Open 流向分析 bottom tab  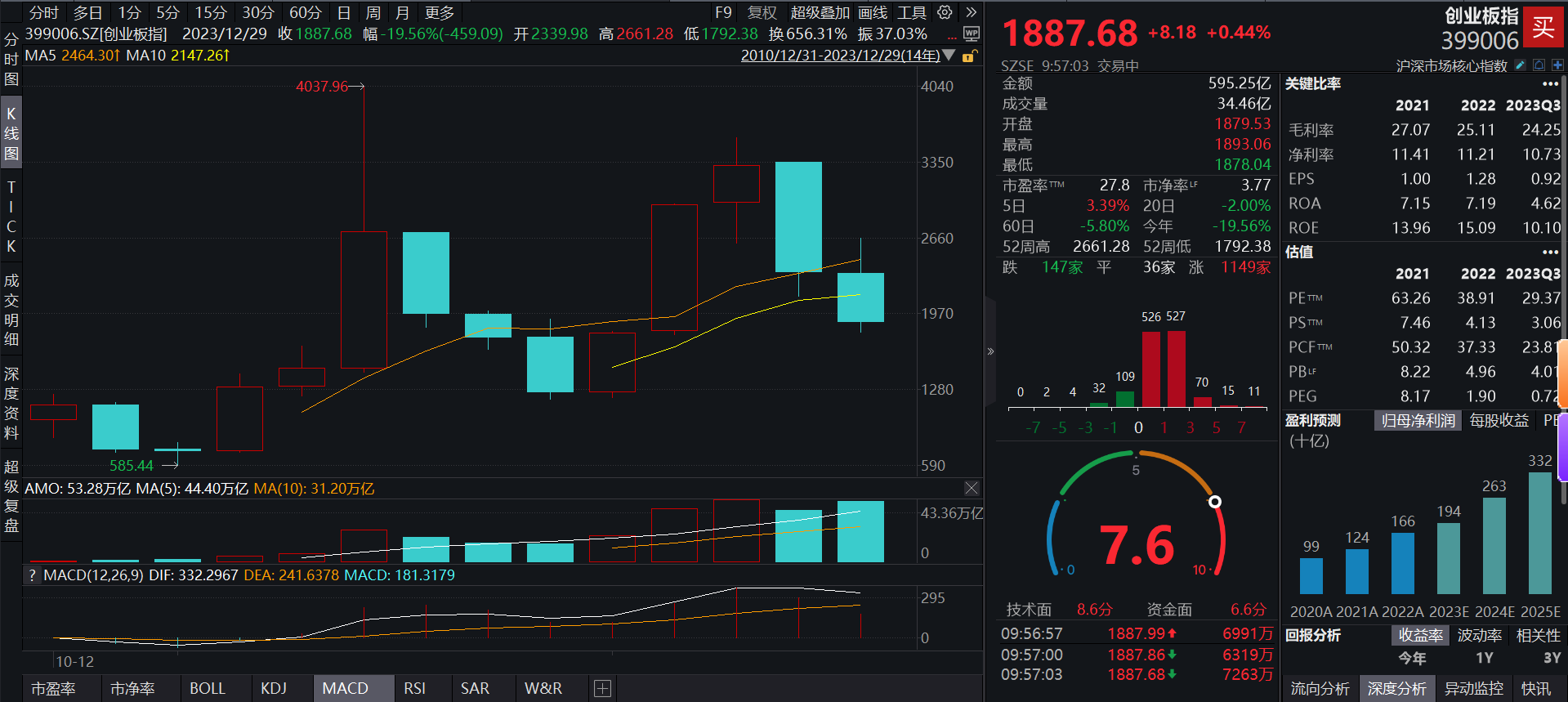tap(1320, 689)
